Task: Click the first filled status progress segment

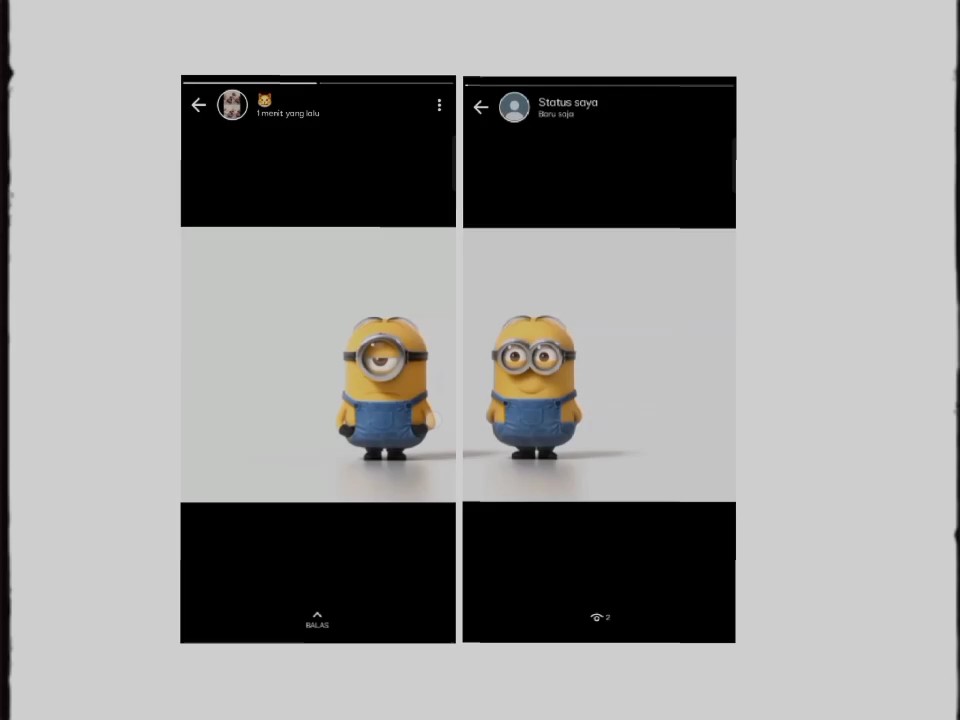Action: pyautogui.click(x=249, y=83)
